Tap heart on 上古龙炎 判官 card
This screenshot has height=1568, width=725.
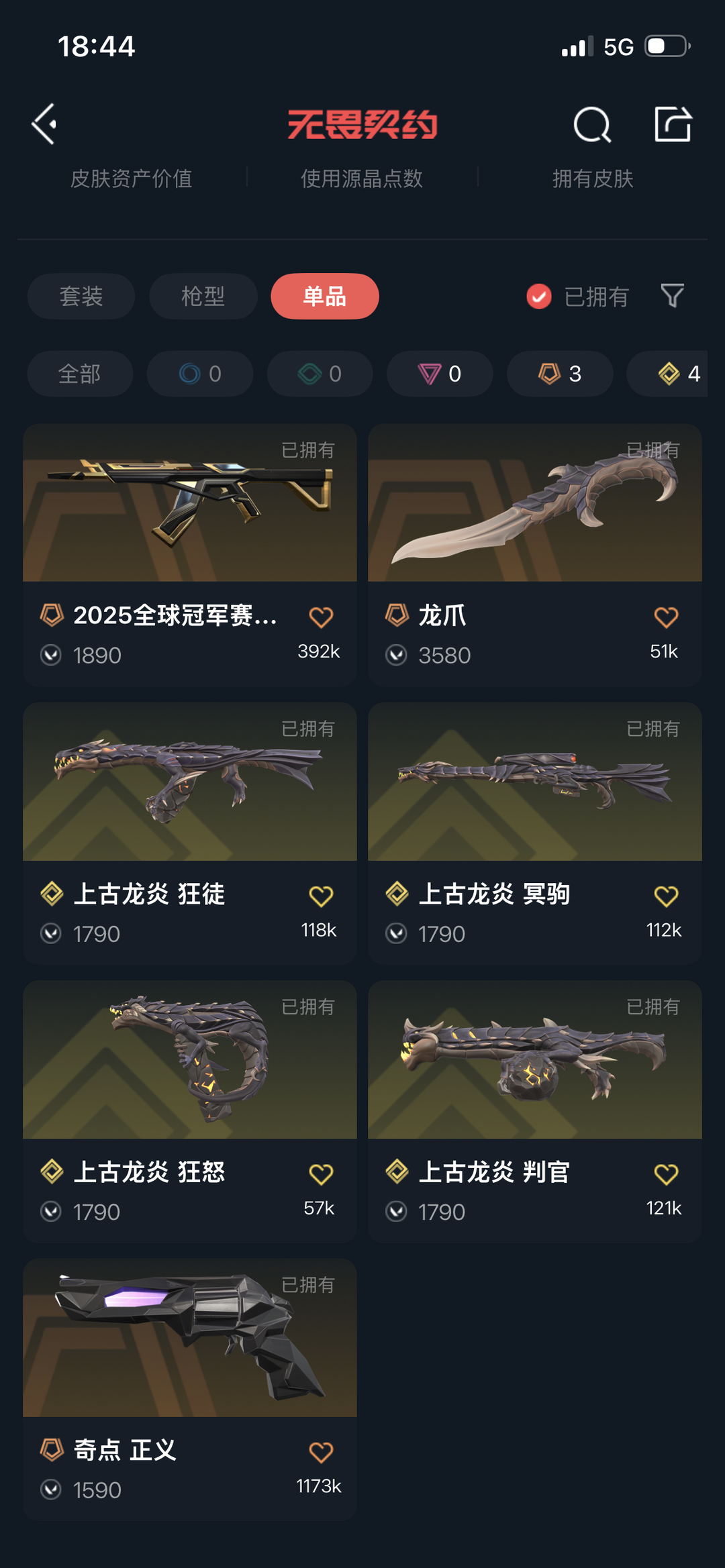coord(666,1174)
